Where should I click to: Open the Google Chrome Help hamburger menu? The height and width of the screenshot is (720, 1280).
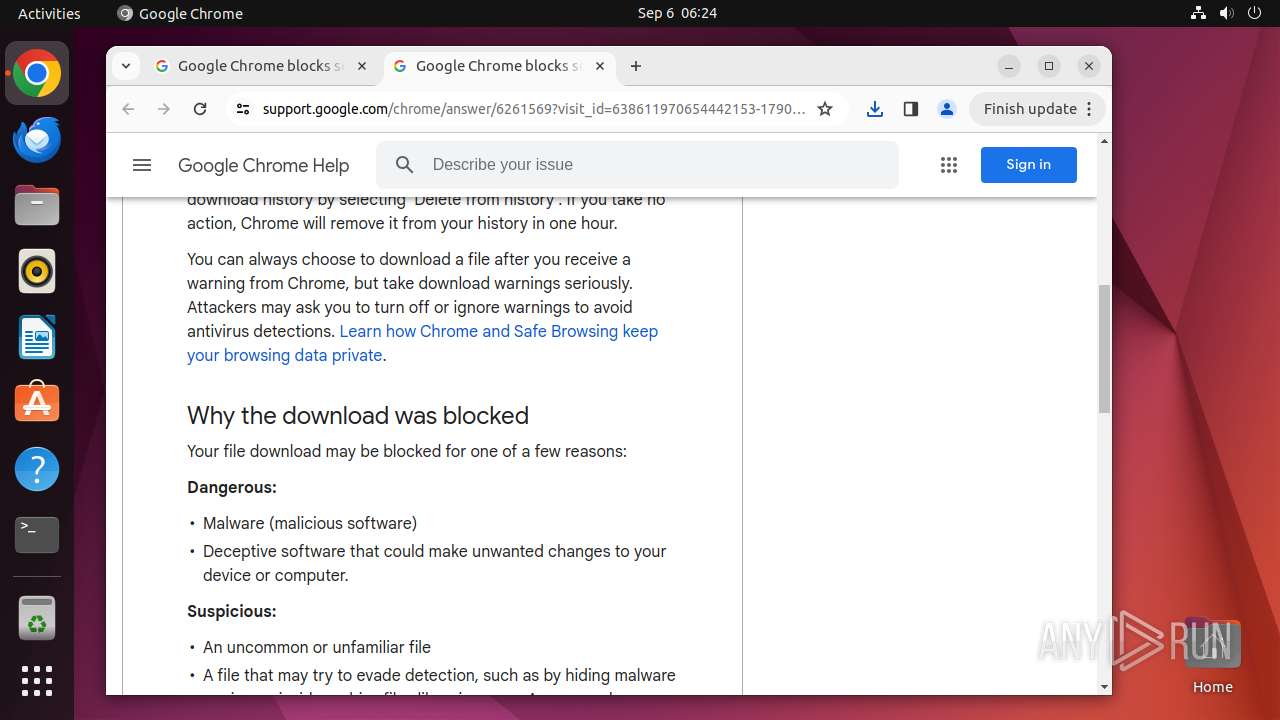pyautogui.click(x=142, y=165)
